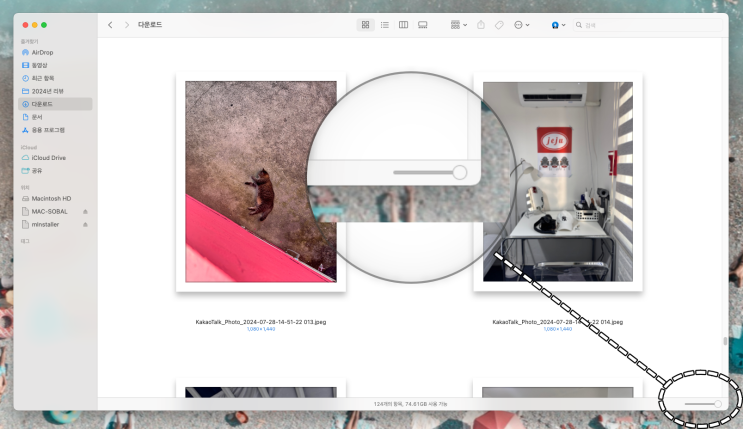Click the AirDrop sidebar icon
This screenshot has height=429, width=743.
pyautogui.click(x=26, y=52)
